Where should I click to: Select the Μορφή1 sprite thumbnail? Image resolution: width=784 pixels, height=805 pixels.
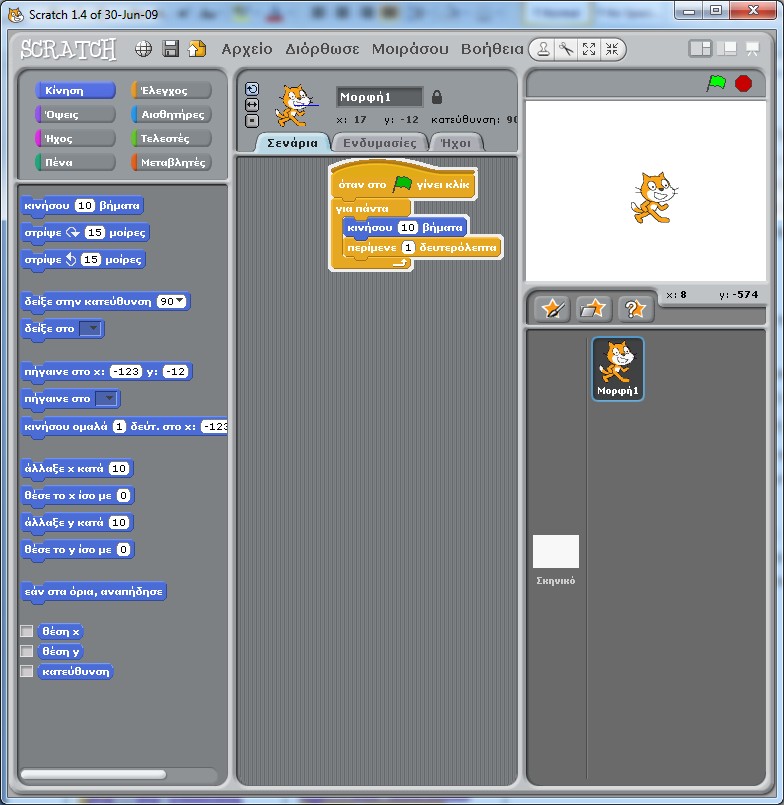click(x=618, y=369)
